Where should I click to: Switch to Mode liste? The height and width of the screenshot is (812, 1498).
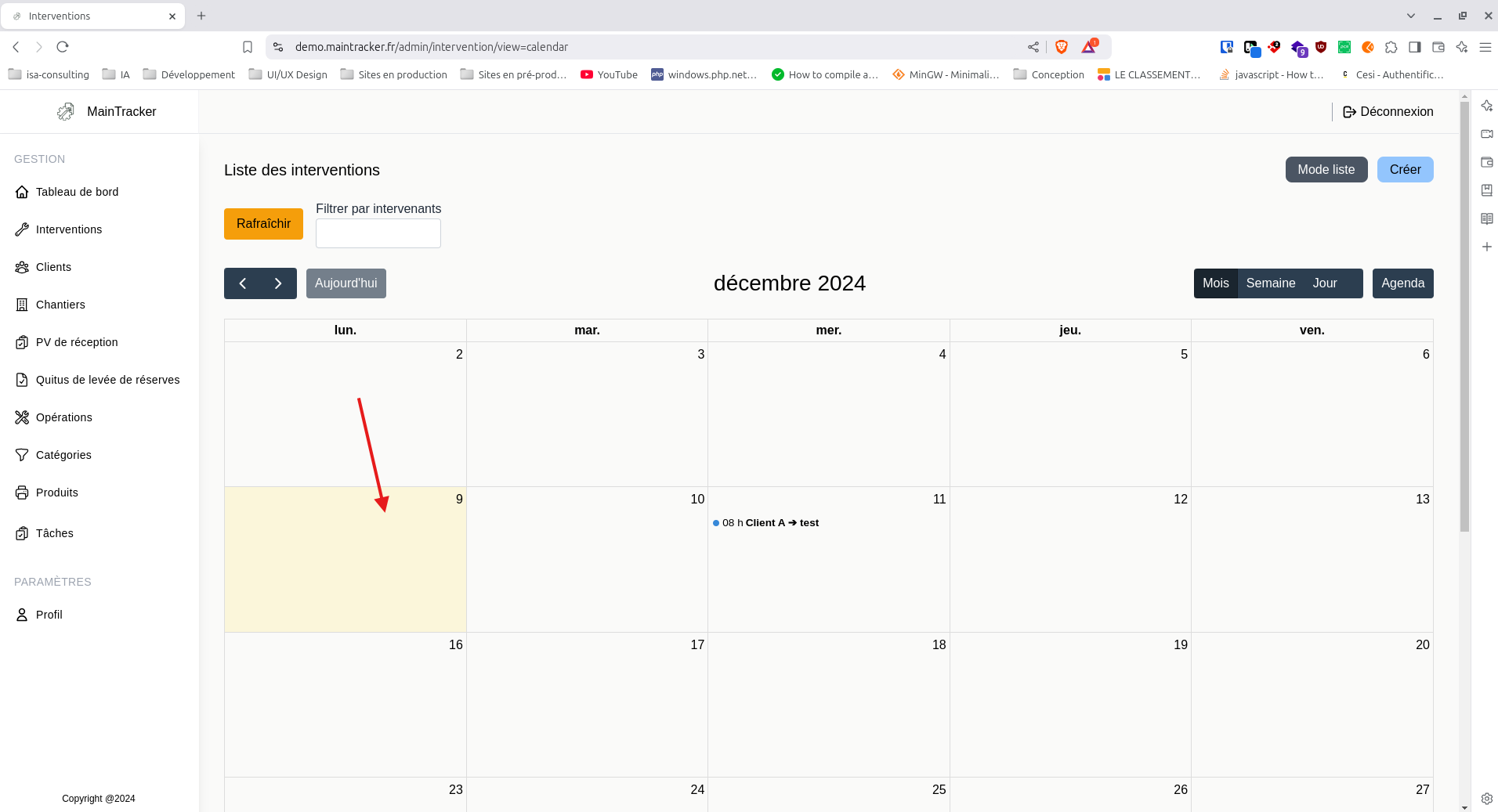[x=1326, y=170]
